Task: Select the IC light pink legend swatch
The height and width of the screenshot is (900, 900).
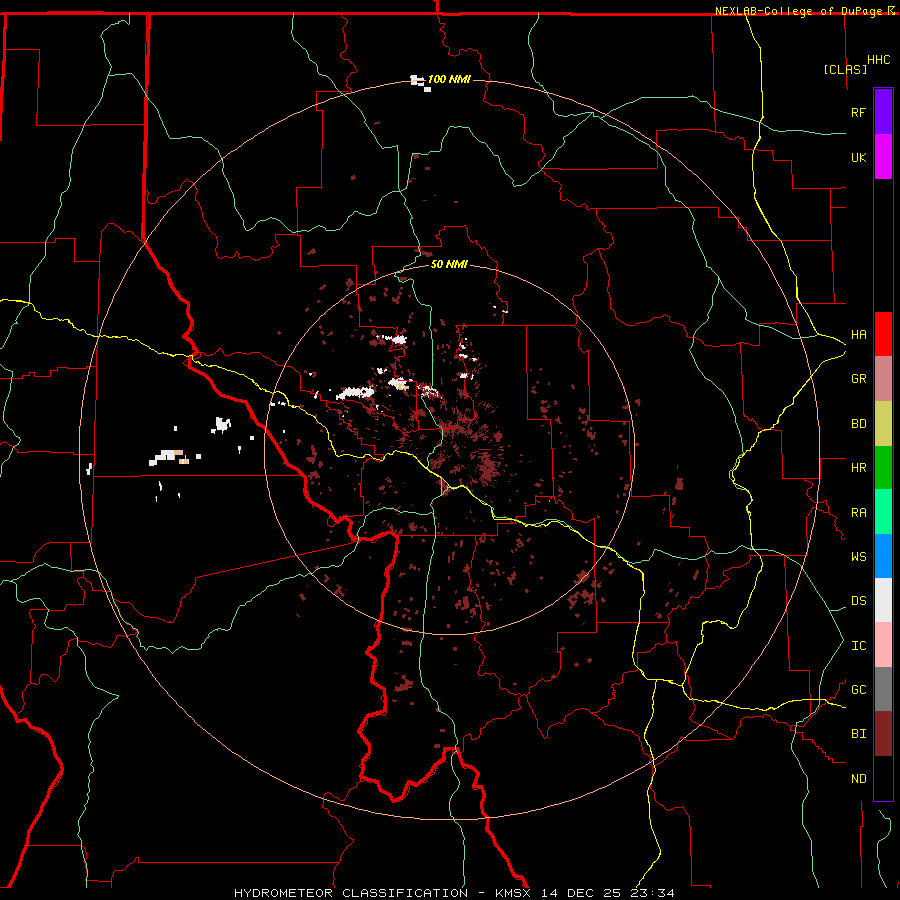Action: (x=883, y=645)
